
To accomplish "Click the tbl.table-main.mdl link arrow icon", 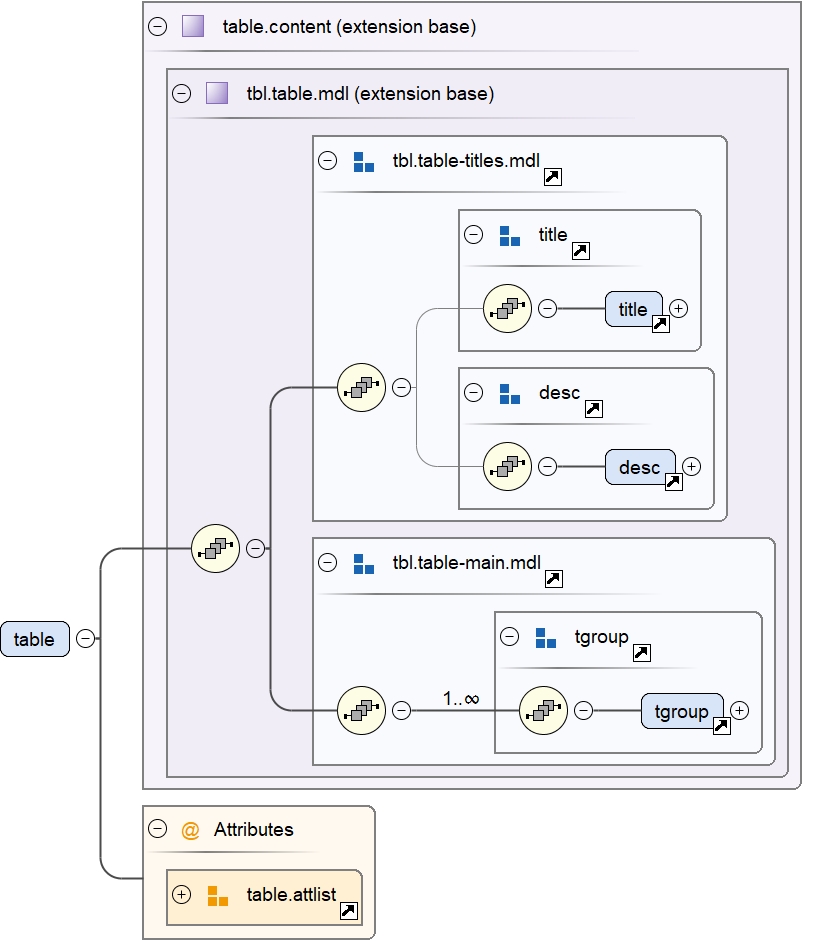I will (x=553, y=579).
